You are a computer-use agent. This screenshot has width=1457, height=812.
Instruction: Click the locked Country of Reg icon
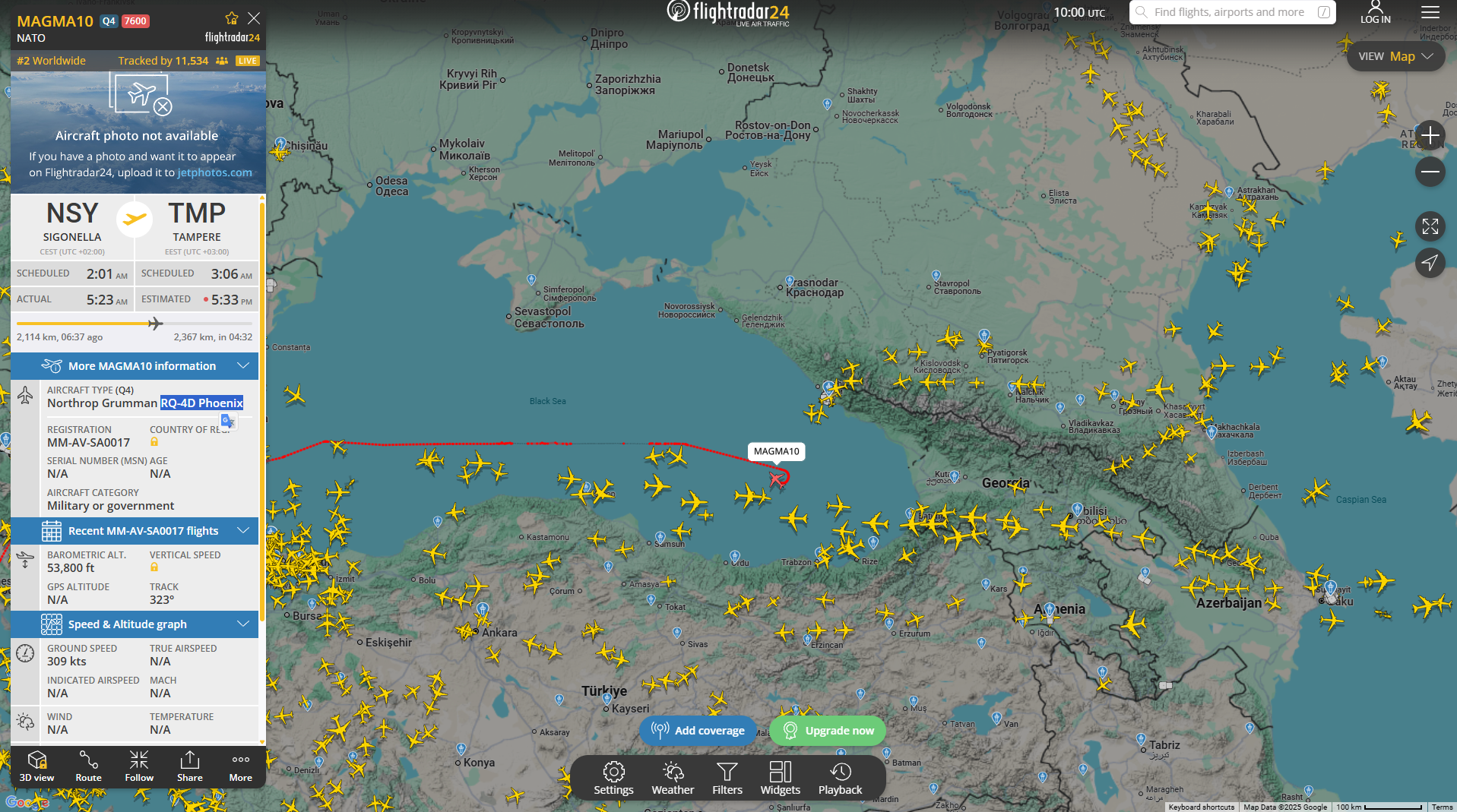coord(154,442)
